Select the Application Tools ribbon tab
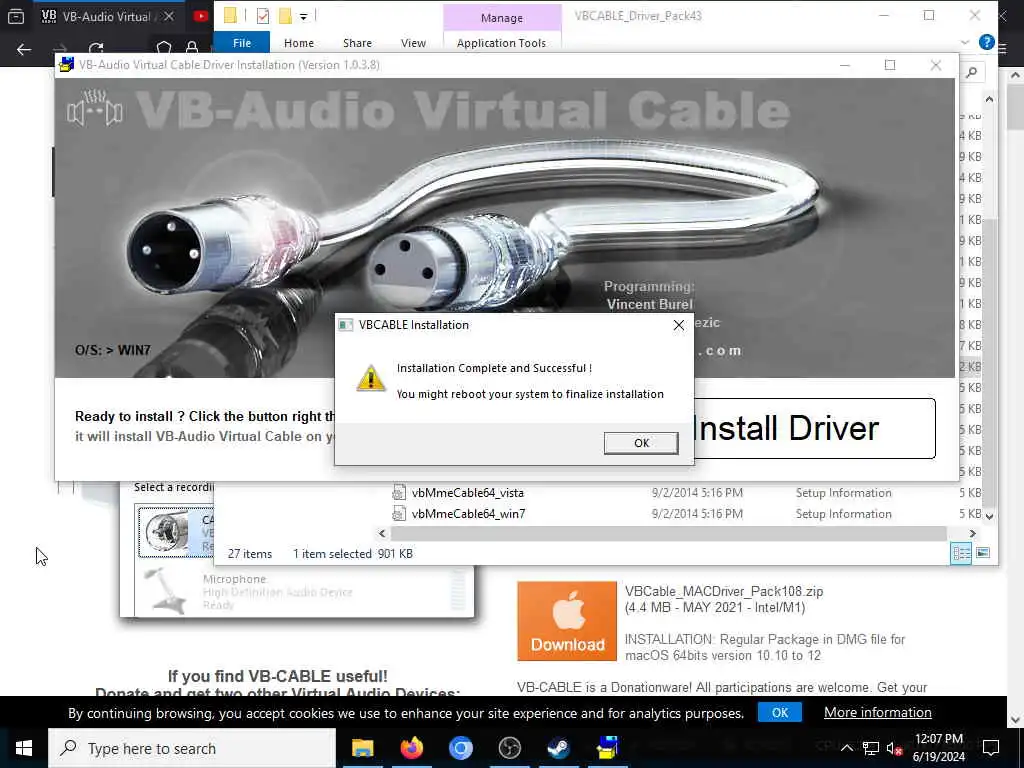Screen dimensions: 1024x768 [x=501, y=42]
